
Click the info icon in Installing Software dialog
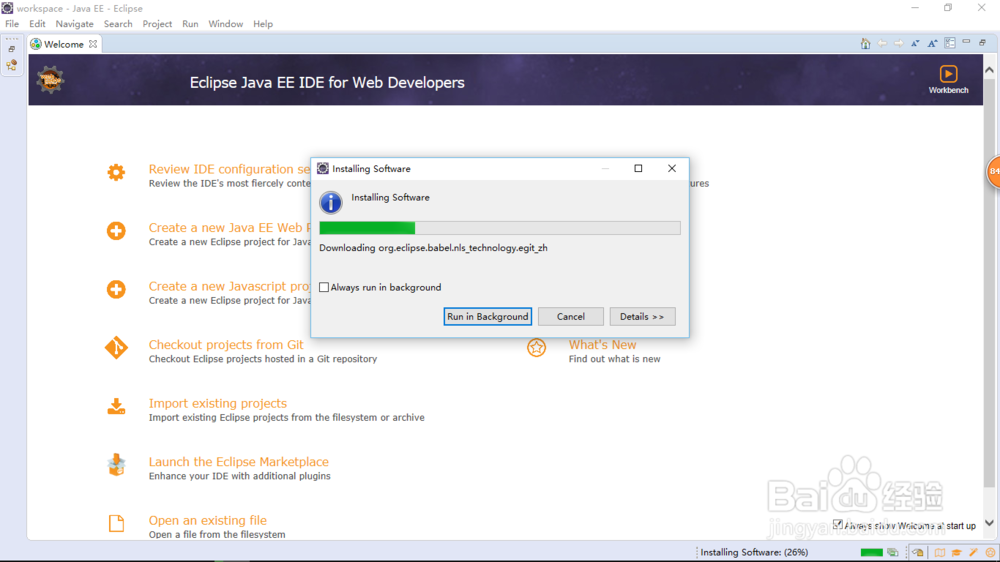tap(330, 202)
